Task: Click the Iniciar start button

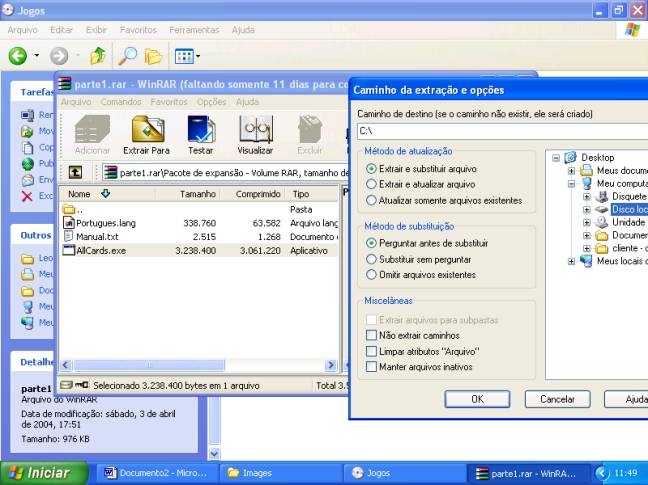Action: coord(45,473)
